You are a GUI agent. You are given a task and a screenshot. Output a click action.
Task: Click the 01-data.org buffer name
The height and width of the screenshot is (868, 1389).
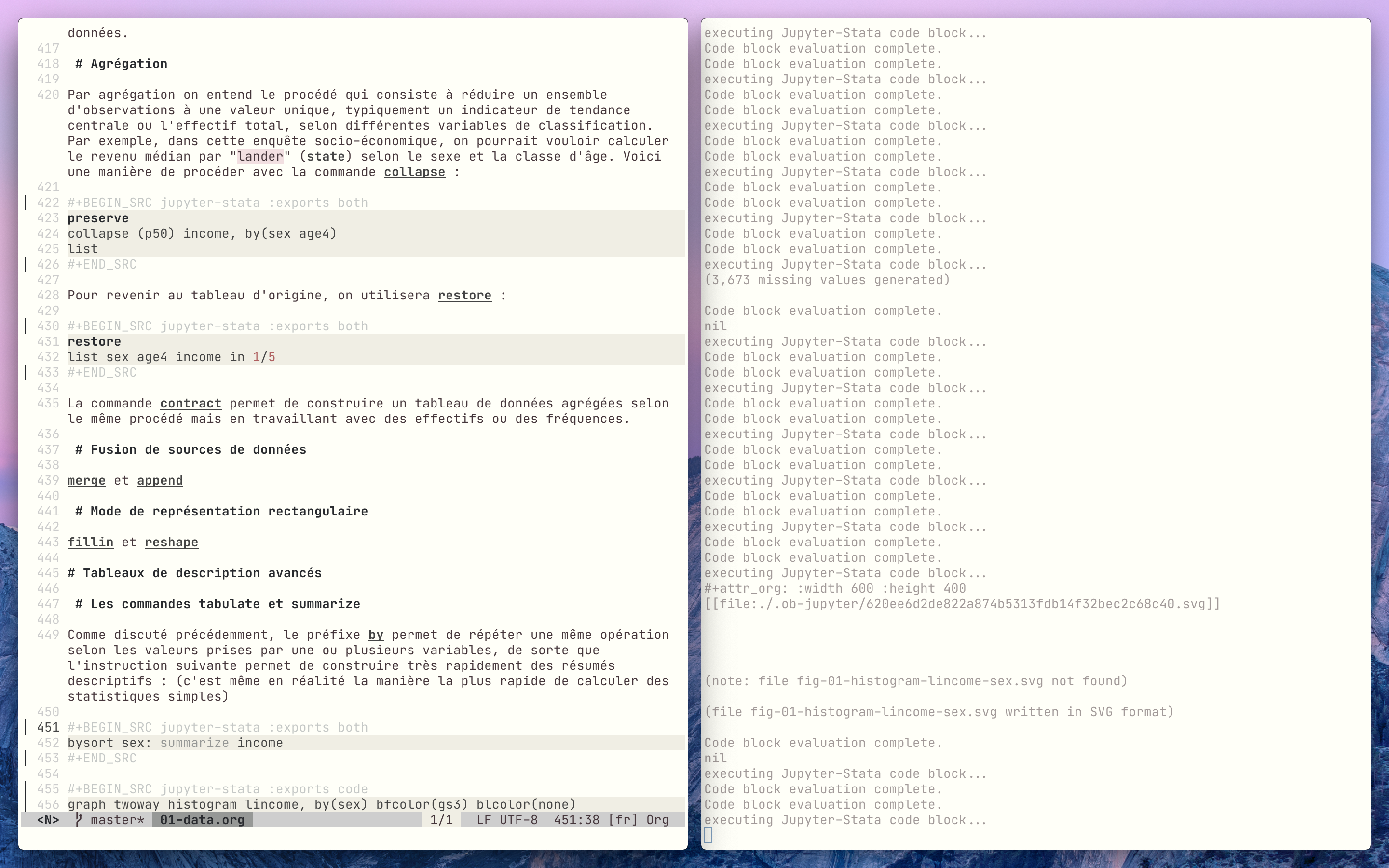202,820
